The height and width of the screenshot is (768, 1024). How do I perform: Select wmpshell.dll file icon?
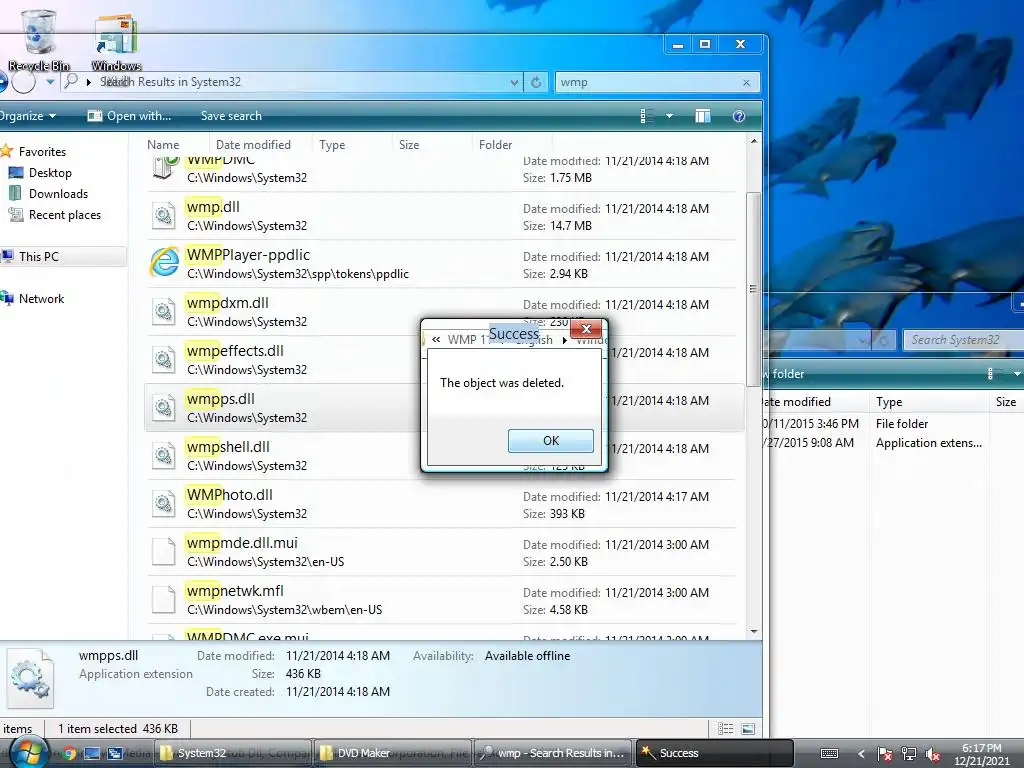pyautogui.click(x=163, y=455)
